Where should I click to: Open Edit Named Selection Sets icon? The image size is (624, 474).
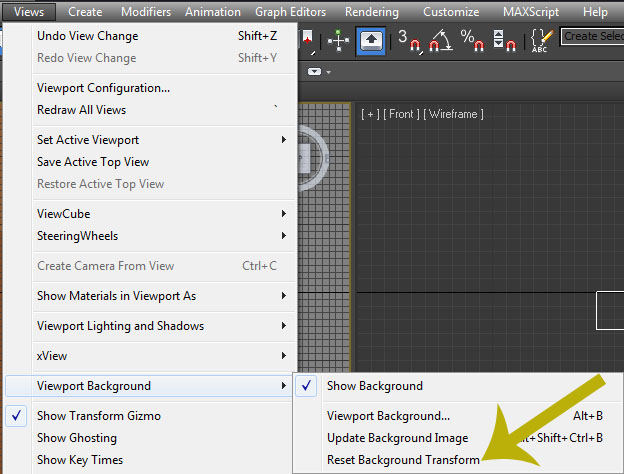pos(542,40)
